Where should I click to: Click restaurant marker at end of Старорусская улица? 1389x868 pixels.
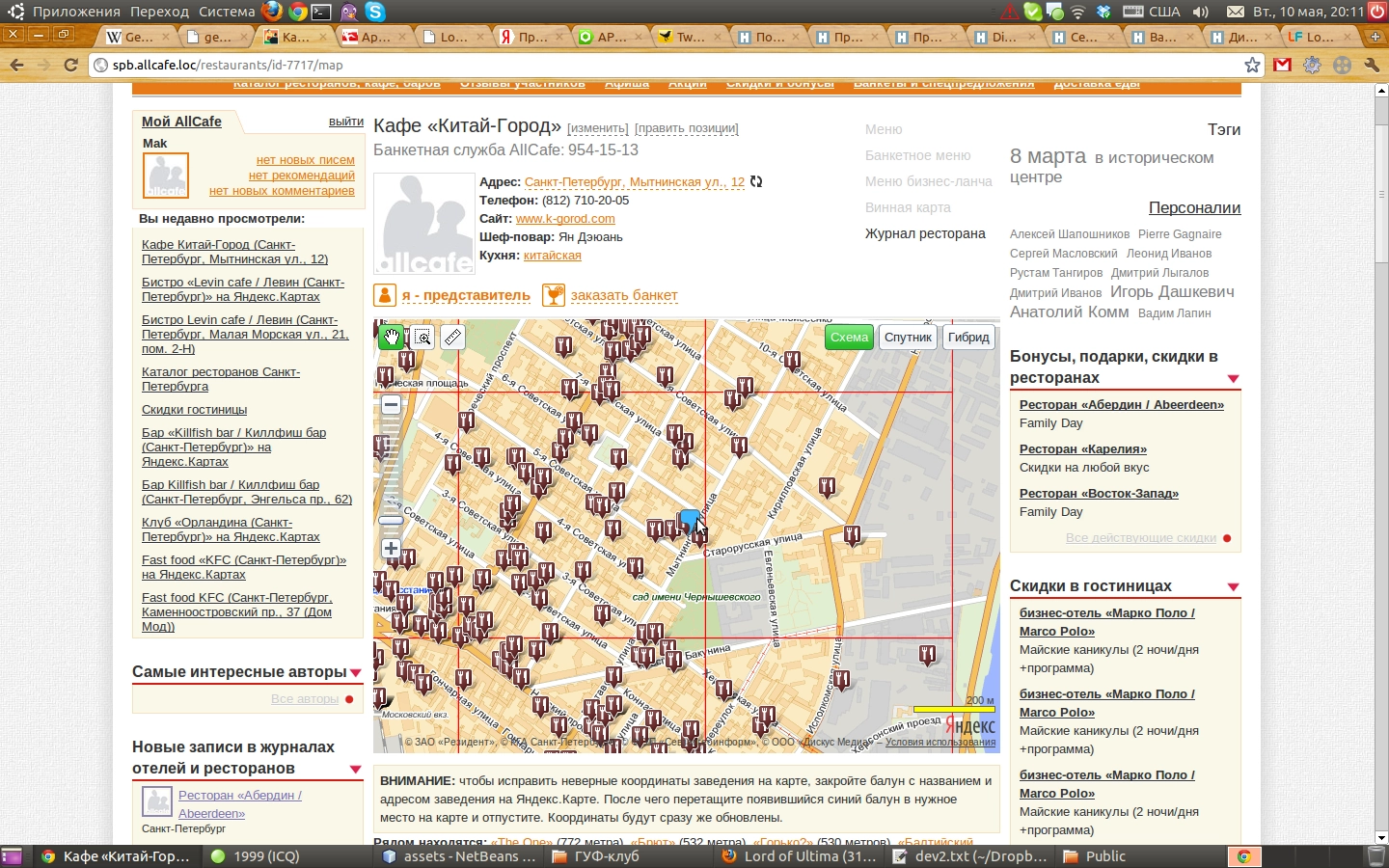click(x=852, y=535)
